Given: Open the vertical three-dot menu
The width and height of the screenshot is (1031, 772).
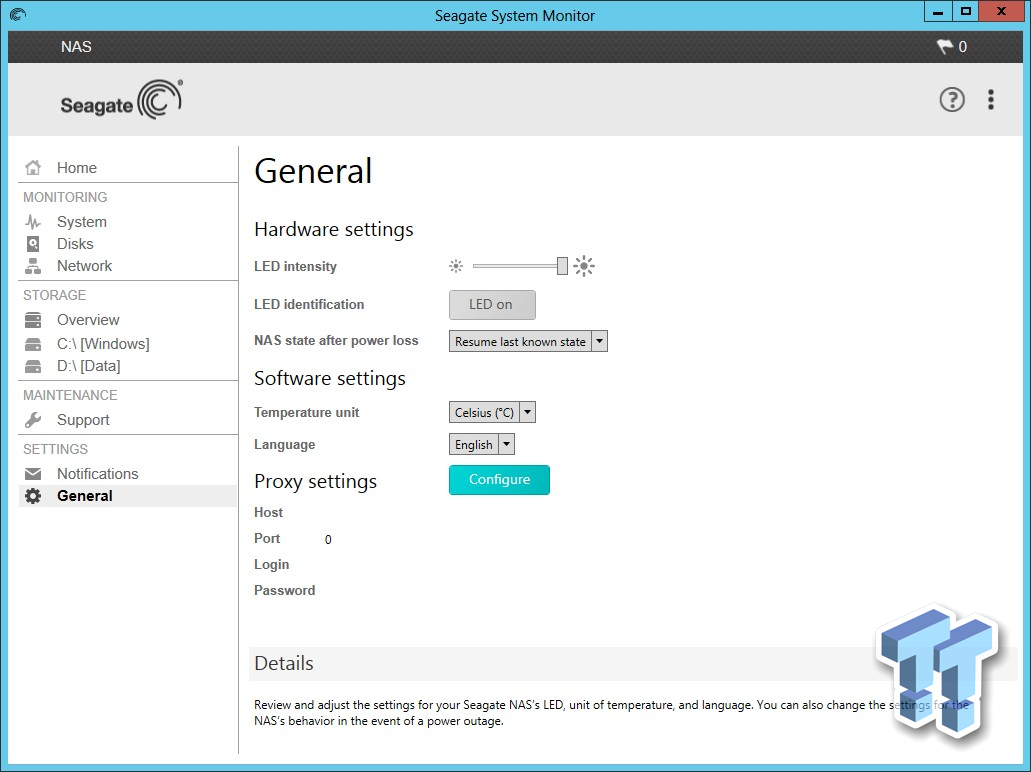Looking at the screenshot, I should pos(991,99).
